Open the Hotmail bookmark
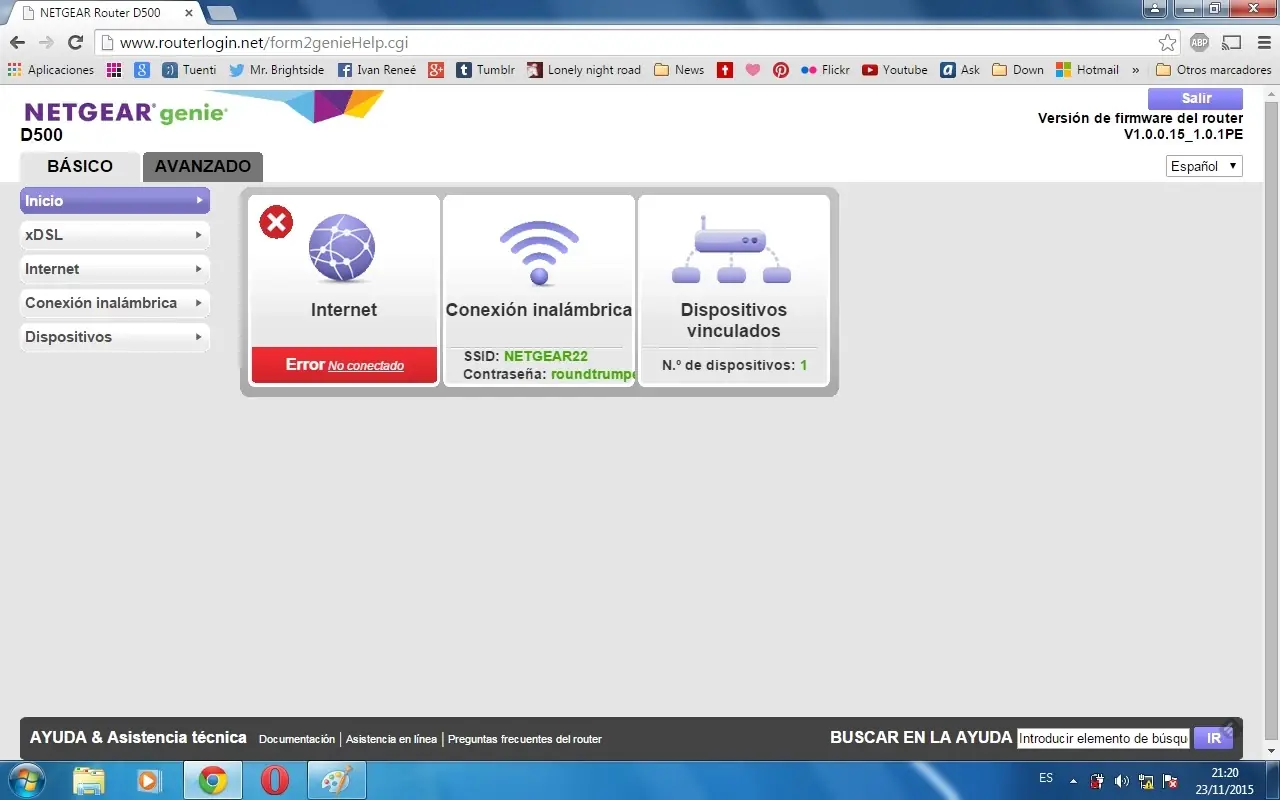This screenshot has width=1280, height=800. pos(1087,70)
